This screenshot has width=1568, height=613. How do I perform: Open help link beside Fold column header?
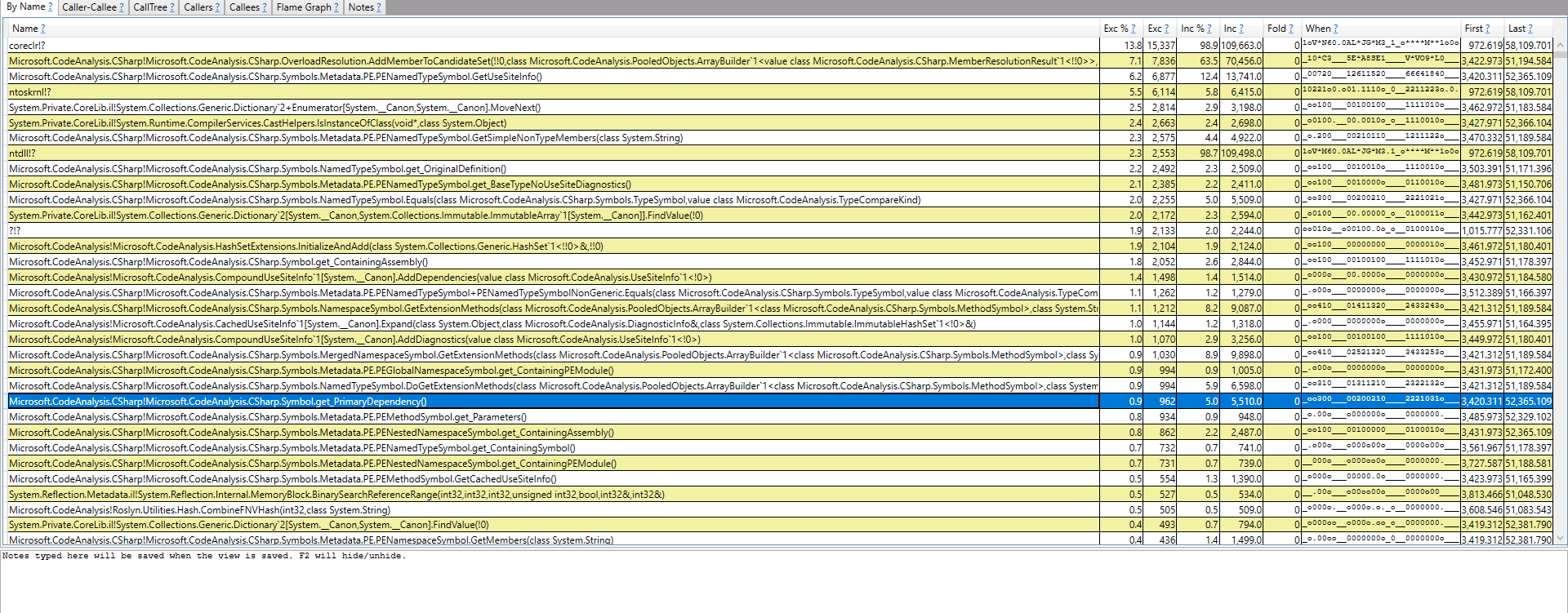point(1290,29)
